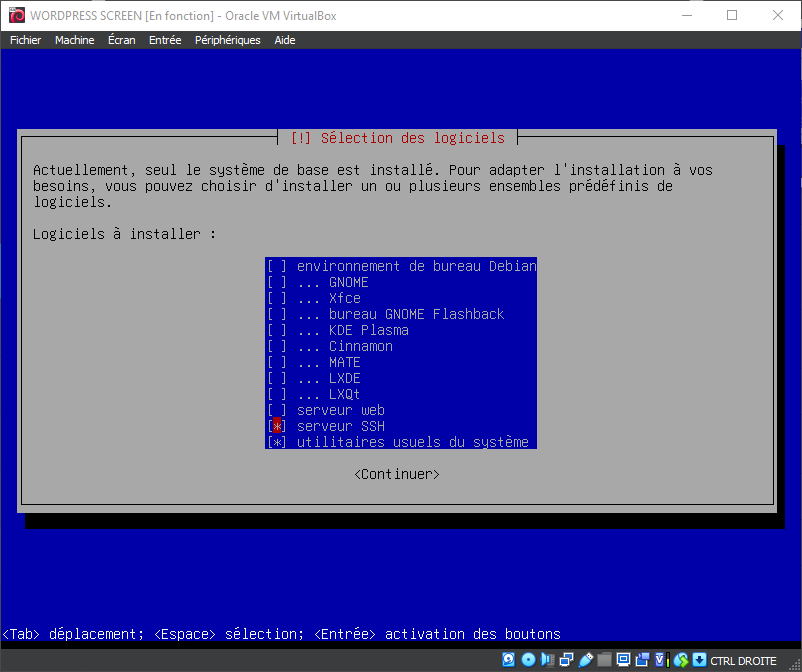Click the USB devices status icon
802x672 pixels.
click(585, 660)
